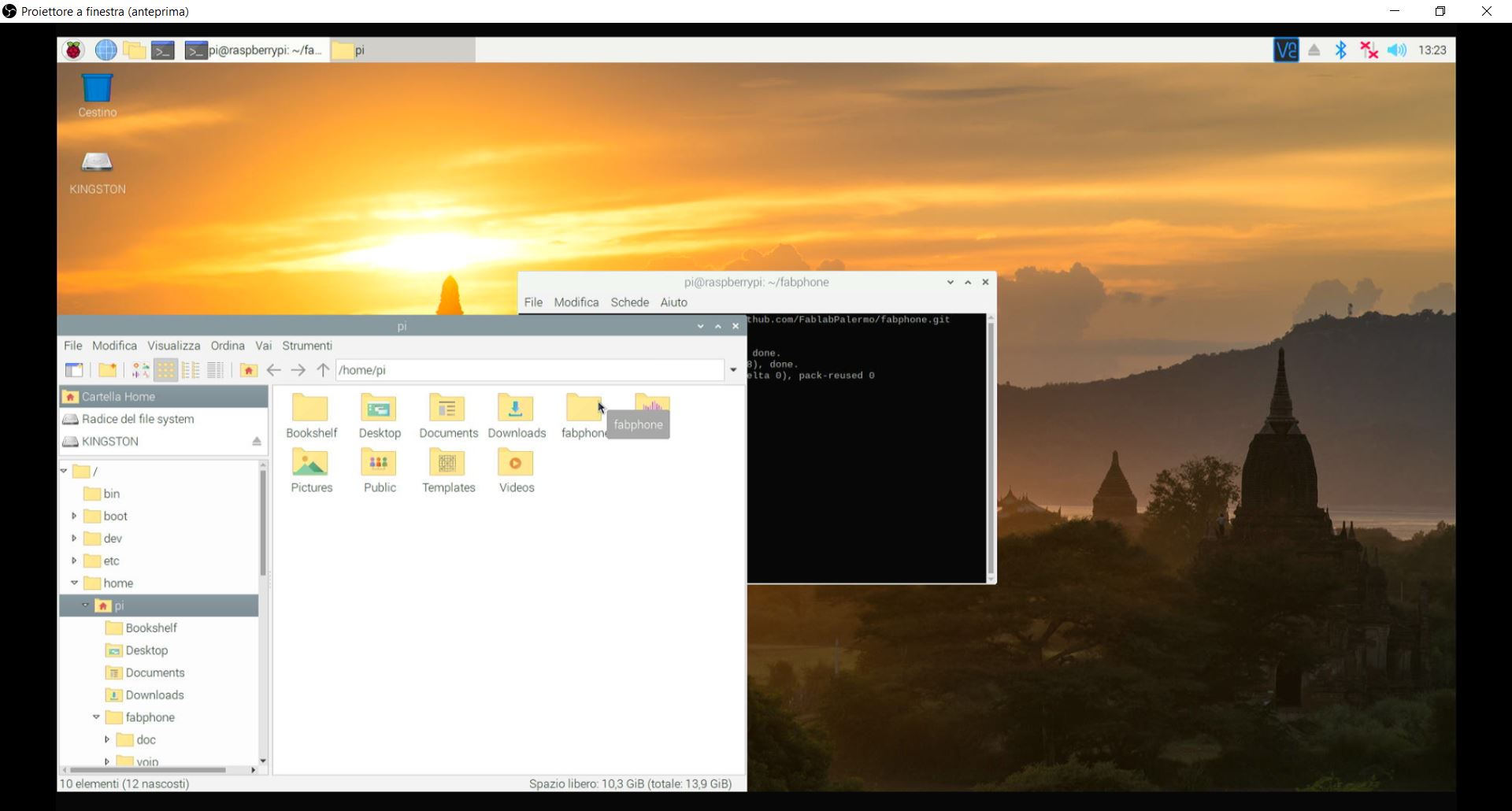Collapse the fabphone tree node
1512x811 pixels.
tap(97, 717)
